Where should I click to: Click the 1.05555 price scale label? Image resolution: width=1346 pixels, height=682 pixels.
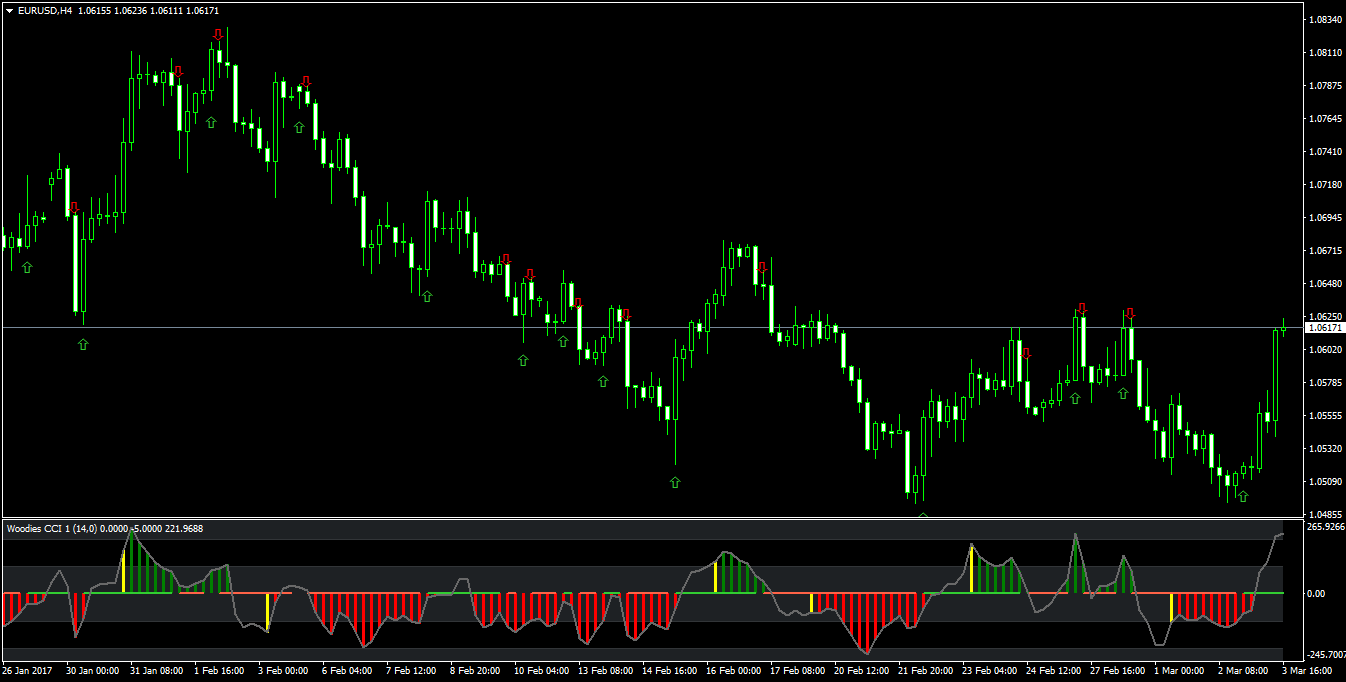(x=1325, y=416)
